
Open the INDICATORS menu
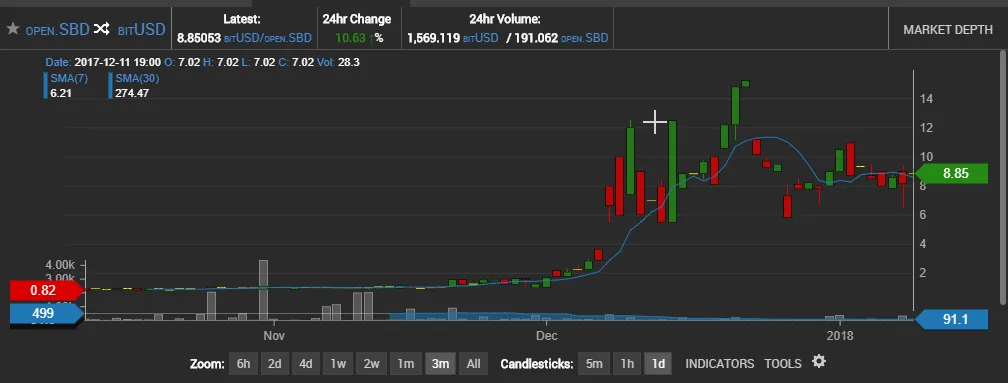tap(719, 364)
